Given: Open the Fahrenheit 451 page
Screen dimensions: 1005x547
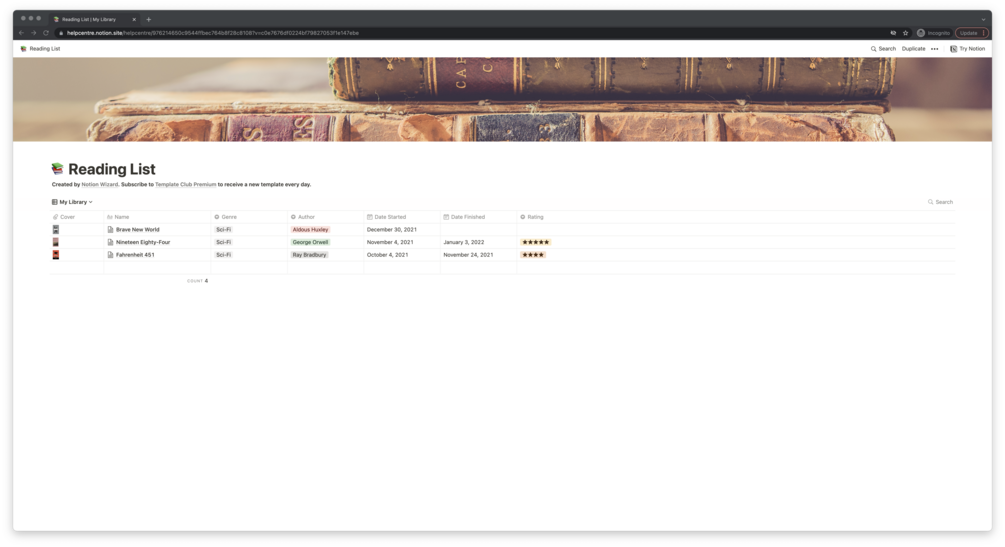Looking at the screenshot, I should [x=135, y=255].
